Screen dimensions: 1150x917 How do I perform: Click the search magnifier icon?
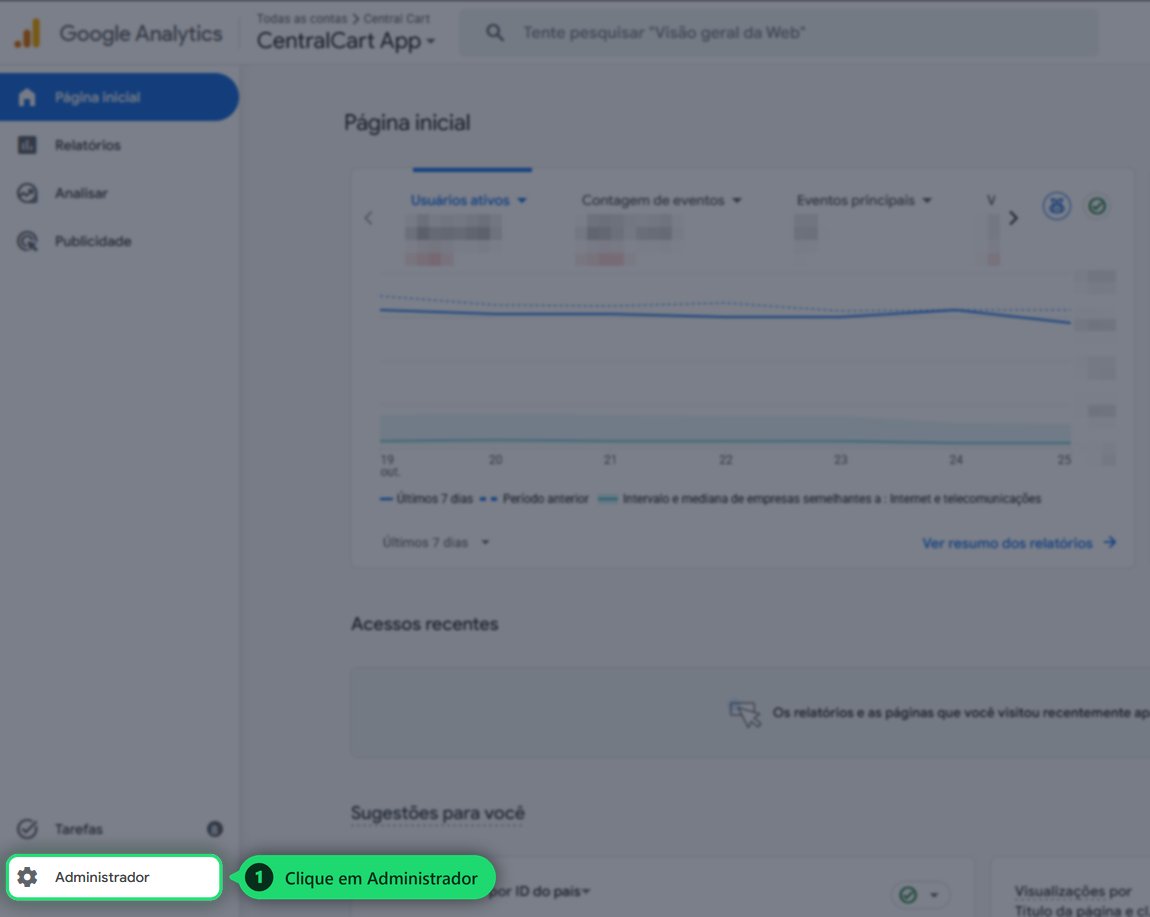[x=495, y=33]
